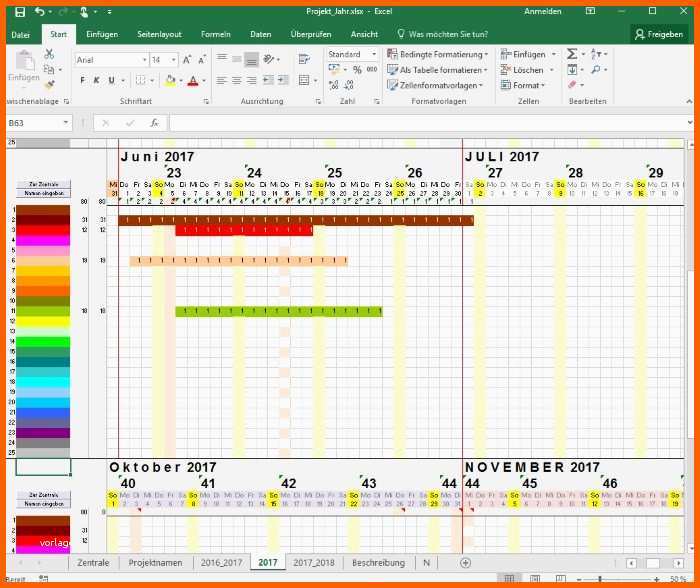Open the Zentrale sheet tab
The height and width of the screenshot is (588, 700).
93,563
